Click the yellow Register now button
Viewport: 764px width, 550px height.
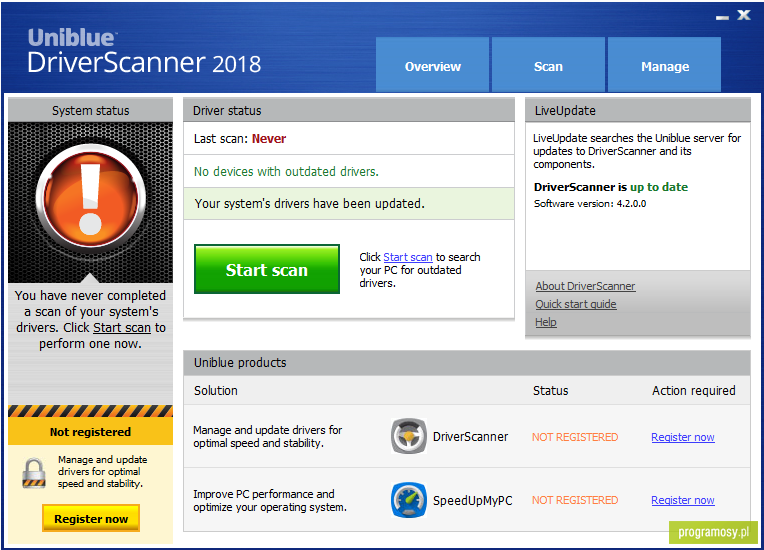click(x=91, y=518)
